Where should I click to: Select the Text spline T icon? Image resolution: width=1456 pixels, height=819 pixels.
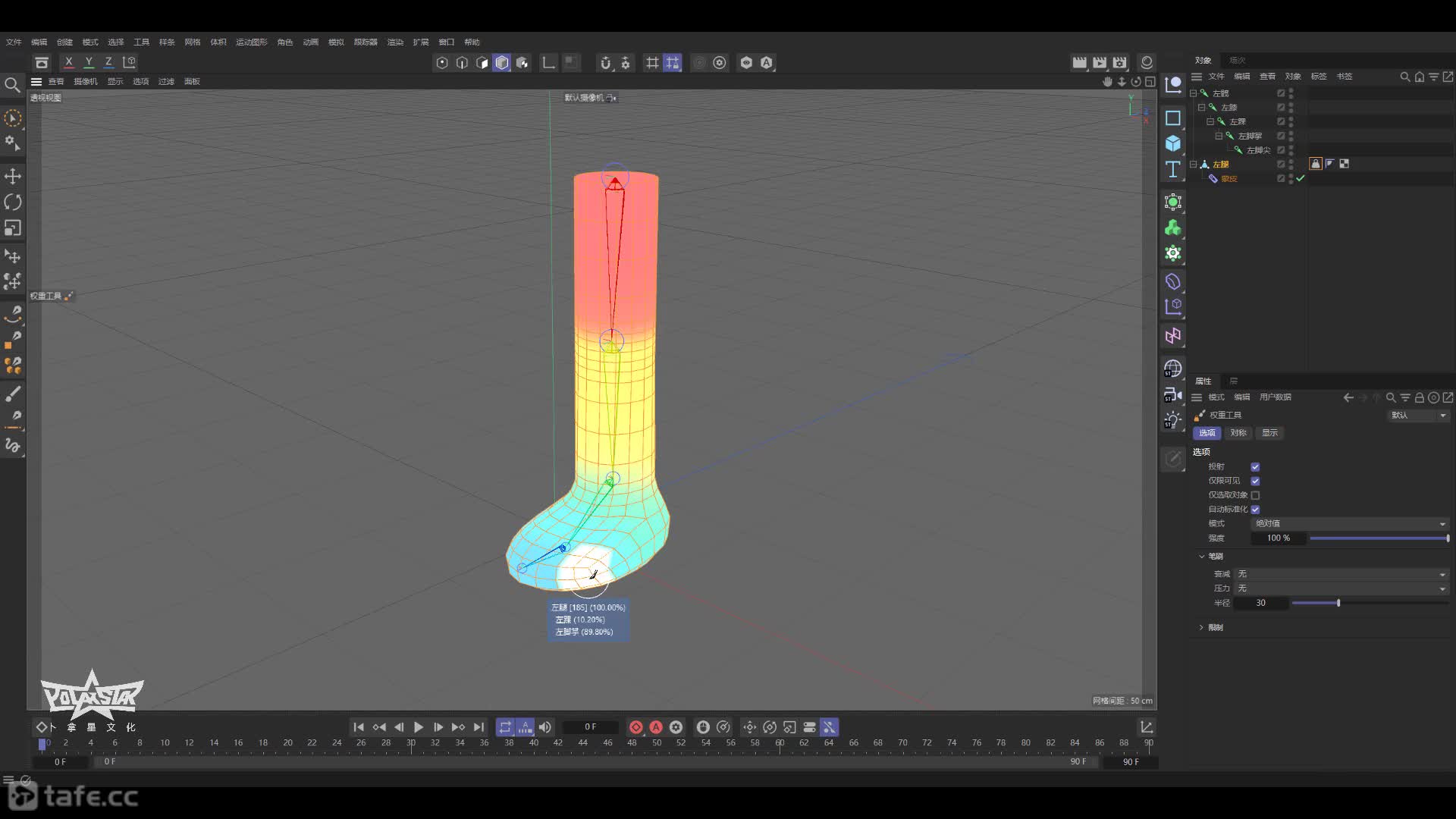pos(1173,169)
